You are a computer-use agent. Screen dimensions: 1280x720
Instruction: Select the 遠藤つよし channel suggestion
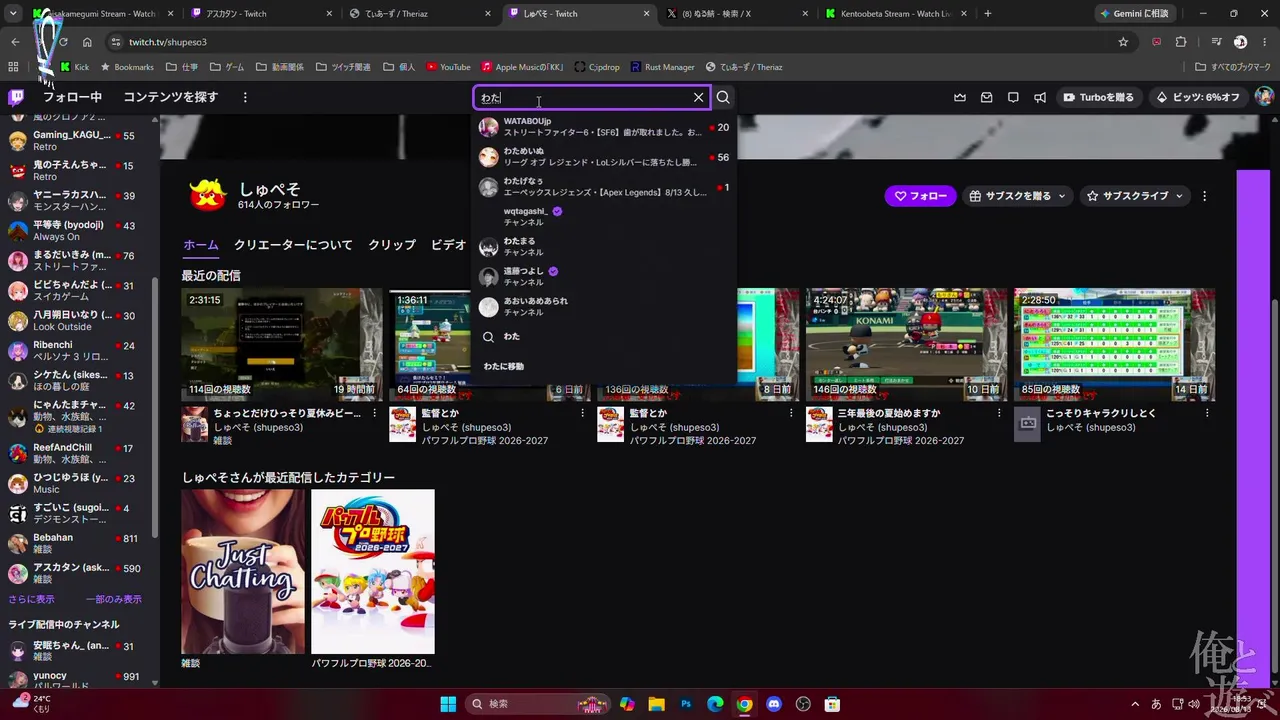(604, 277)
